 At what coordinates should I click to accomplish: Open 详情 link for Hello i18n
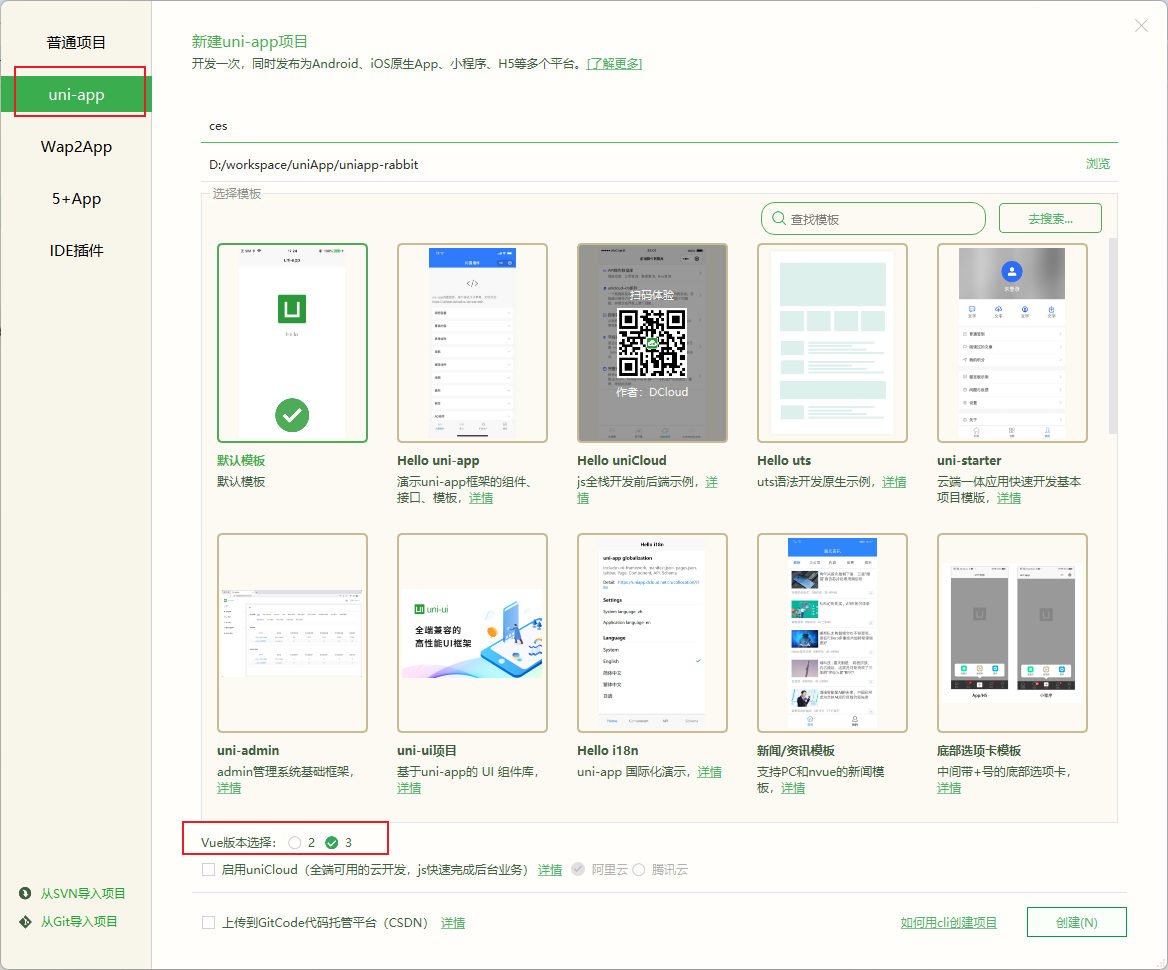click(x=709, y=772)
